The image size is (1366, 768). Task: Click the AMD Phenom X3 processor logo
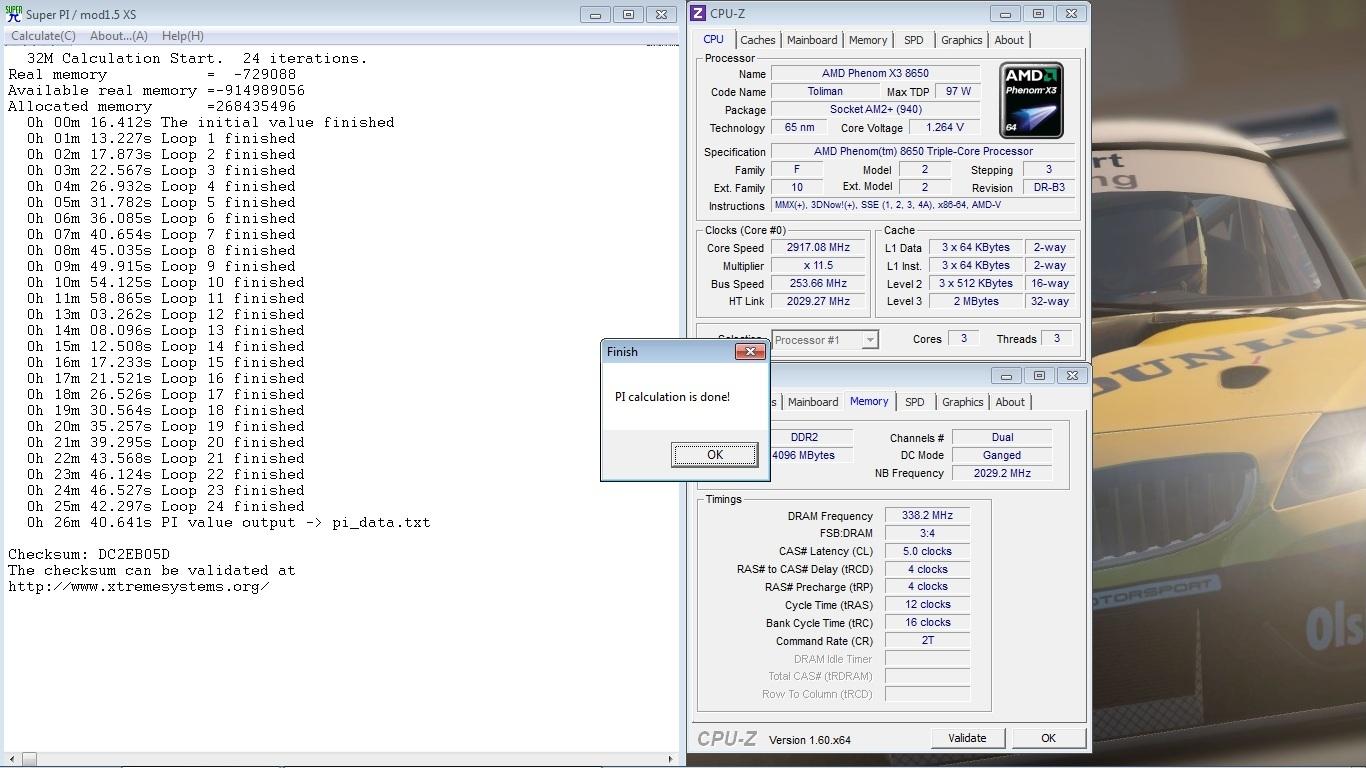(x=1031, y=100)
